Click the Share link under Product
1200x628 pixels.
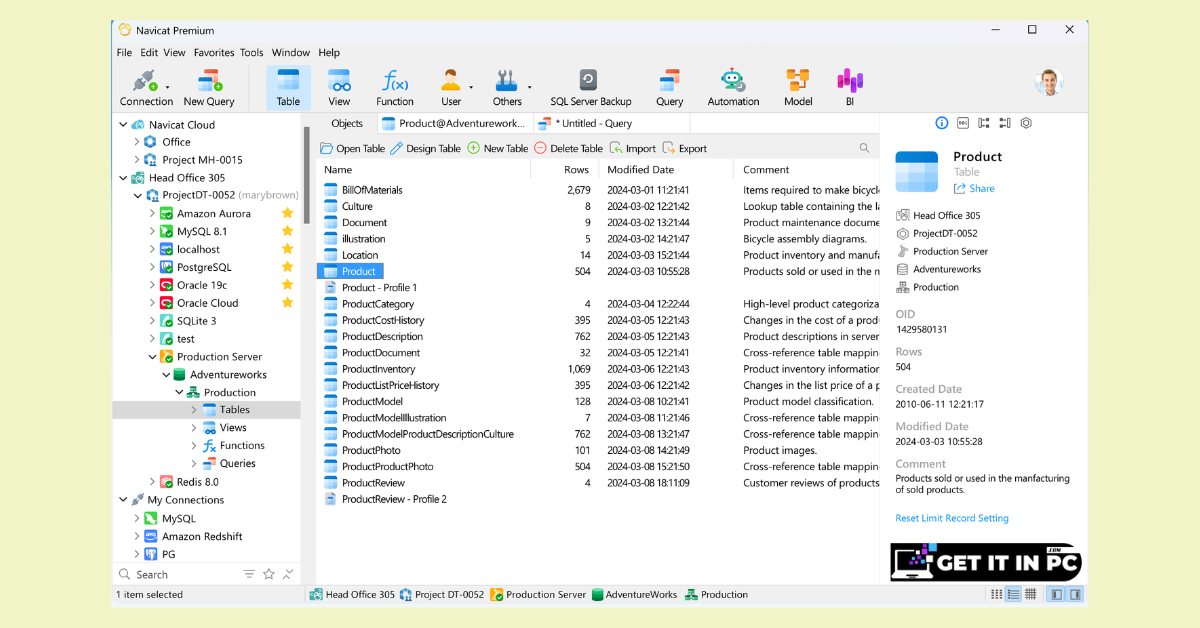(974, 188)
